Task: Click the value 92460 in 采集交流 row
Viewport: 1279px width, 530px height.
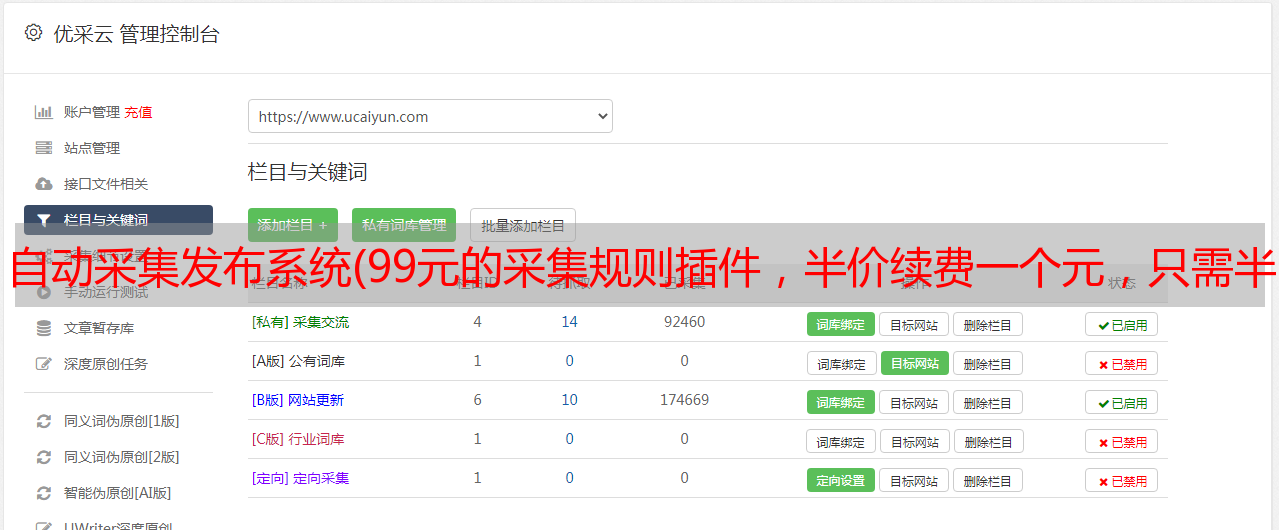Action: 684,322
